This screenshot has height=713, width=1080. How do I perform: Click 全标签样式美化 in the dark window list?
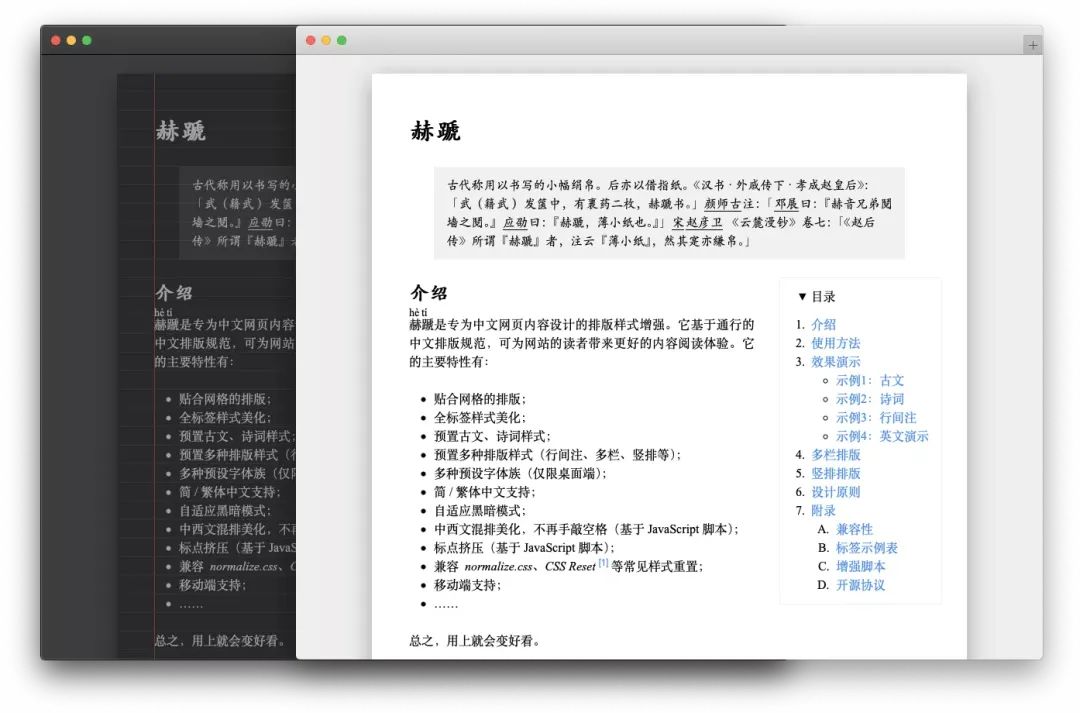[x=225, y=417]
